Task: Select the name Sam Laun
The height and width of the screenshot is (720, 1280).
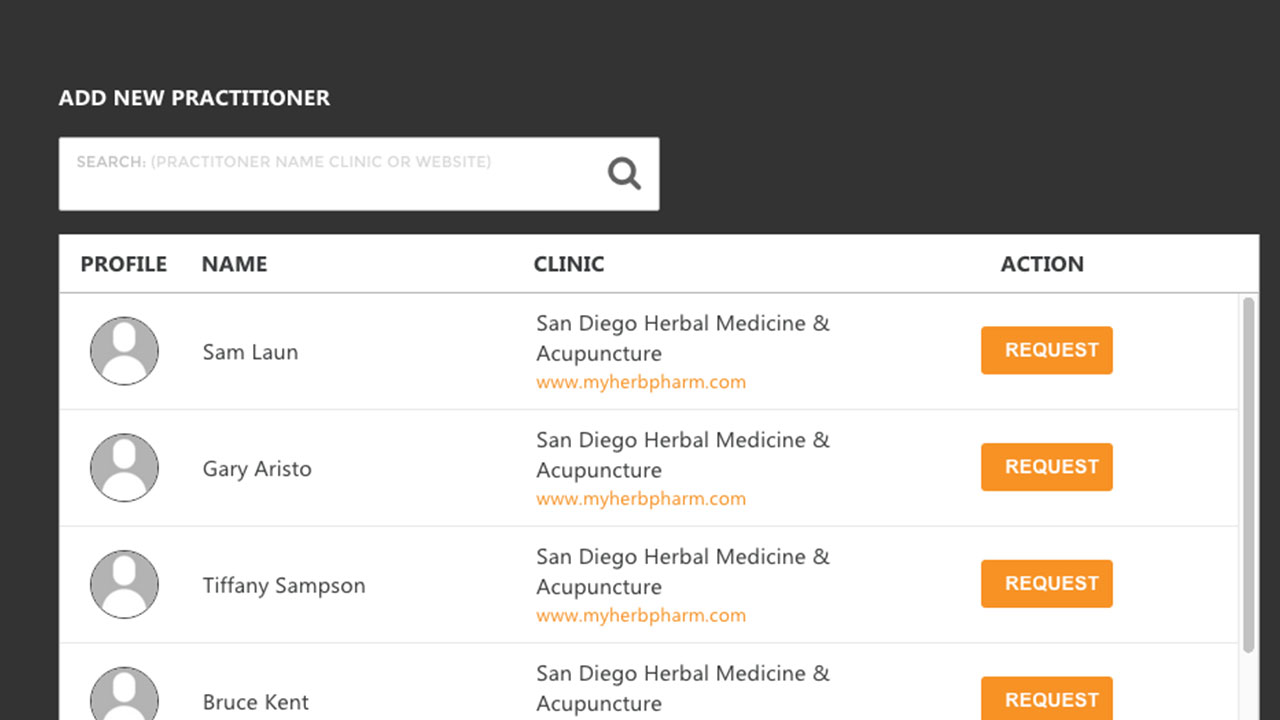Action: (250, 352)
